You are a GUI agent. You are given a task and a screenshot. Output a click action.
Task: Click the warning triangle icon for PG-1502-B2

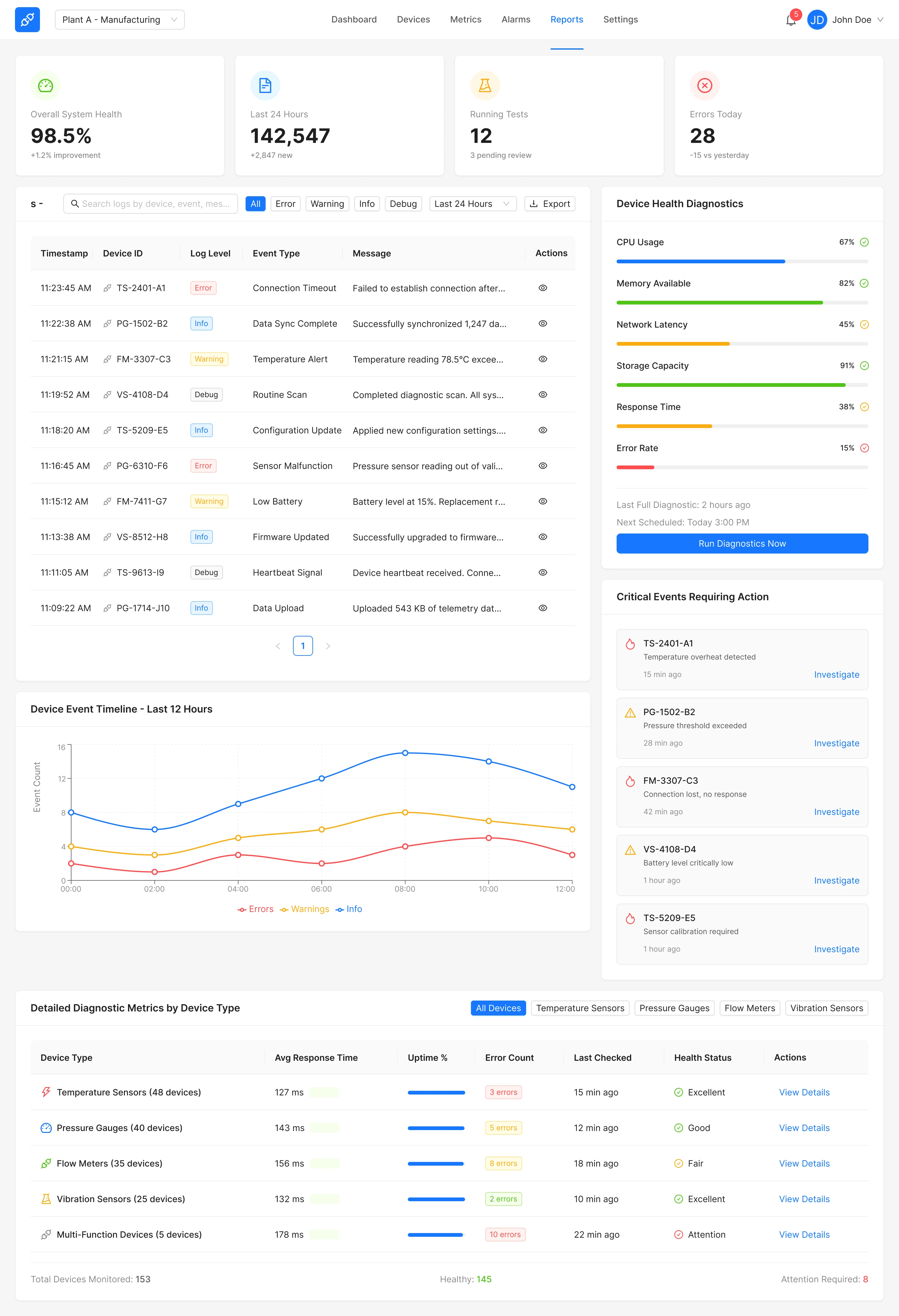coord(630,712)
